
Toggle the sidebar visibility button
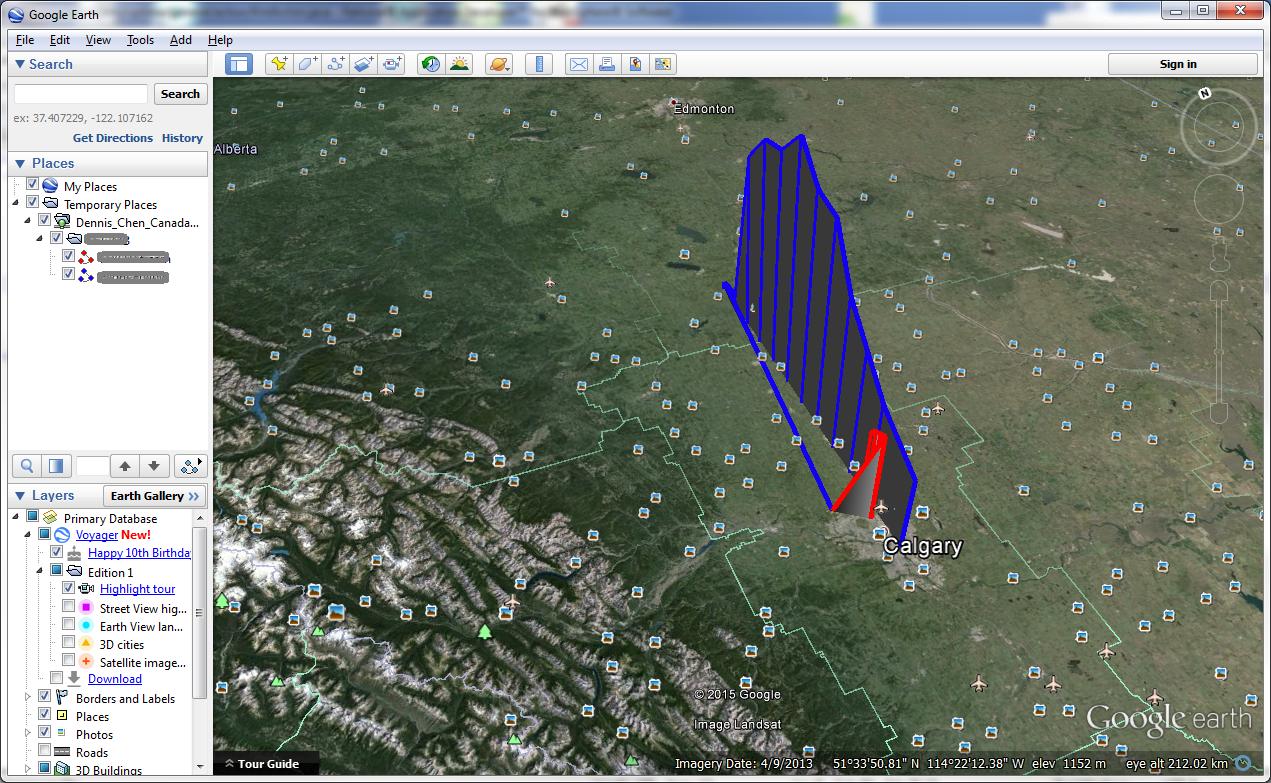(x=239, y=64)
